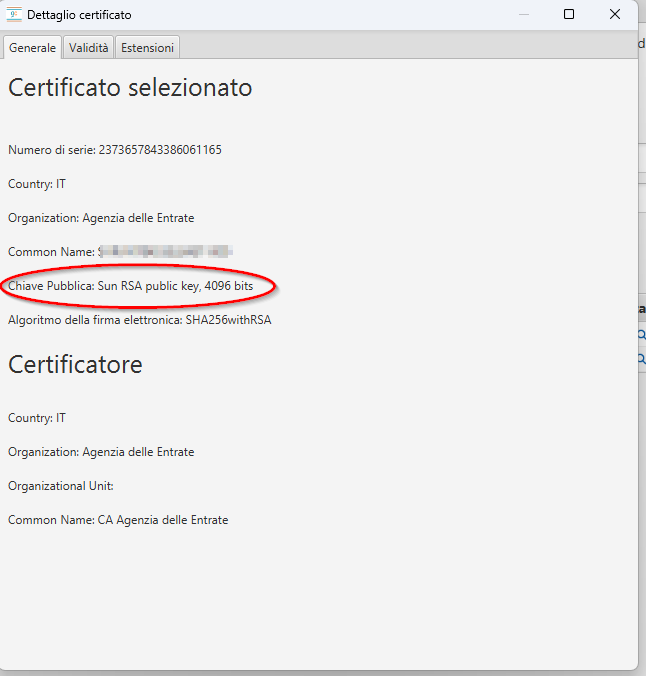Image resolution: width=646 pixels, height=676 pixels.
Task: Click the 'Algoritmo della firma elettronica: SHA256withRSA' line
Action: click(140, 320)
